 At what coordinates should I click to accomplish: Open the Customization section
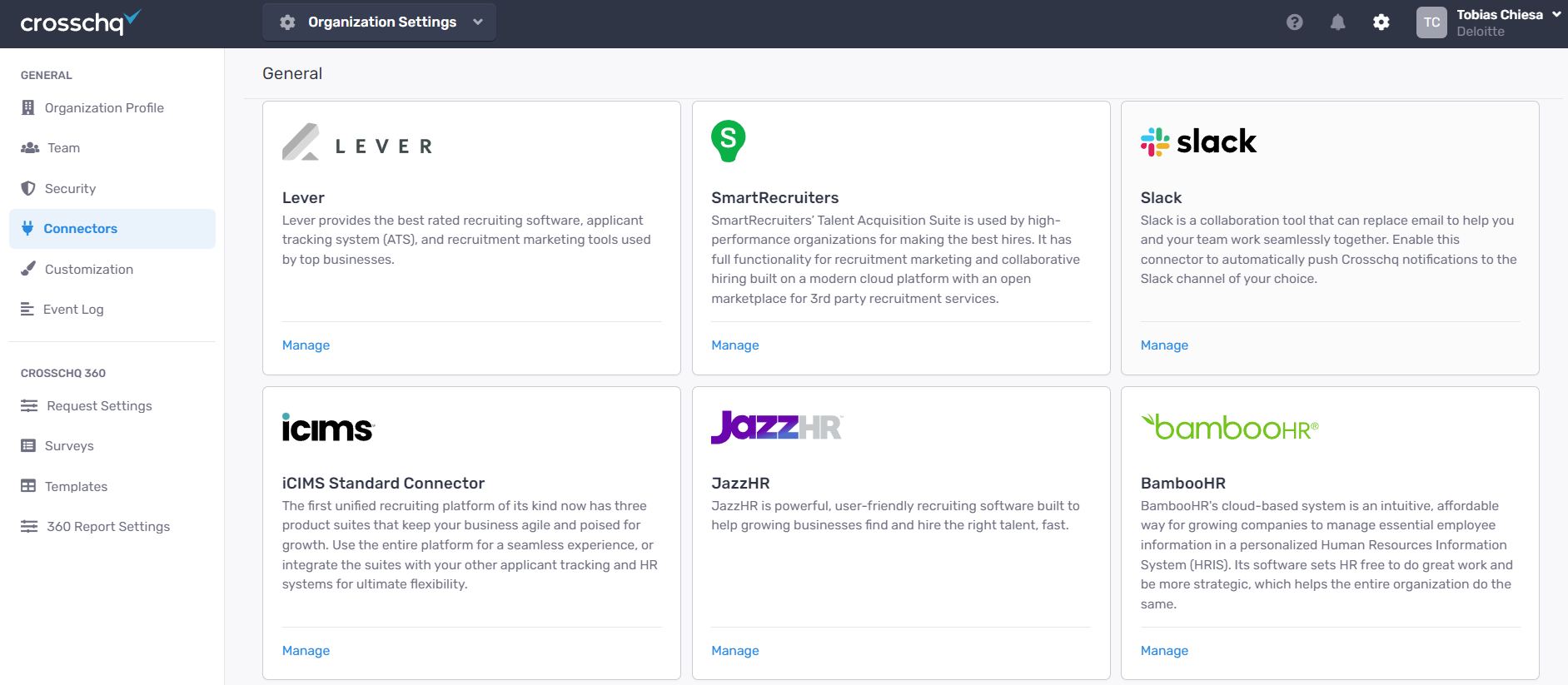point(112,269)
